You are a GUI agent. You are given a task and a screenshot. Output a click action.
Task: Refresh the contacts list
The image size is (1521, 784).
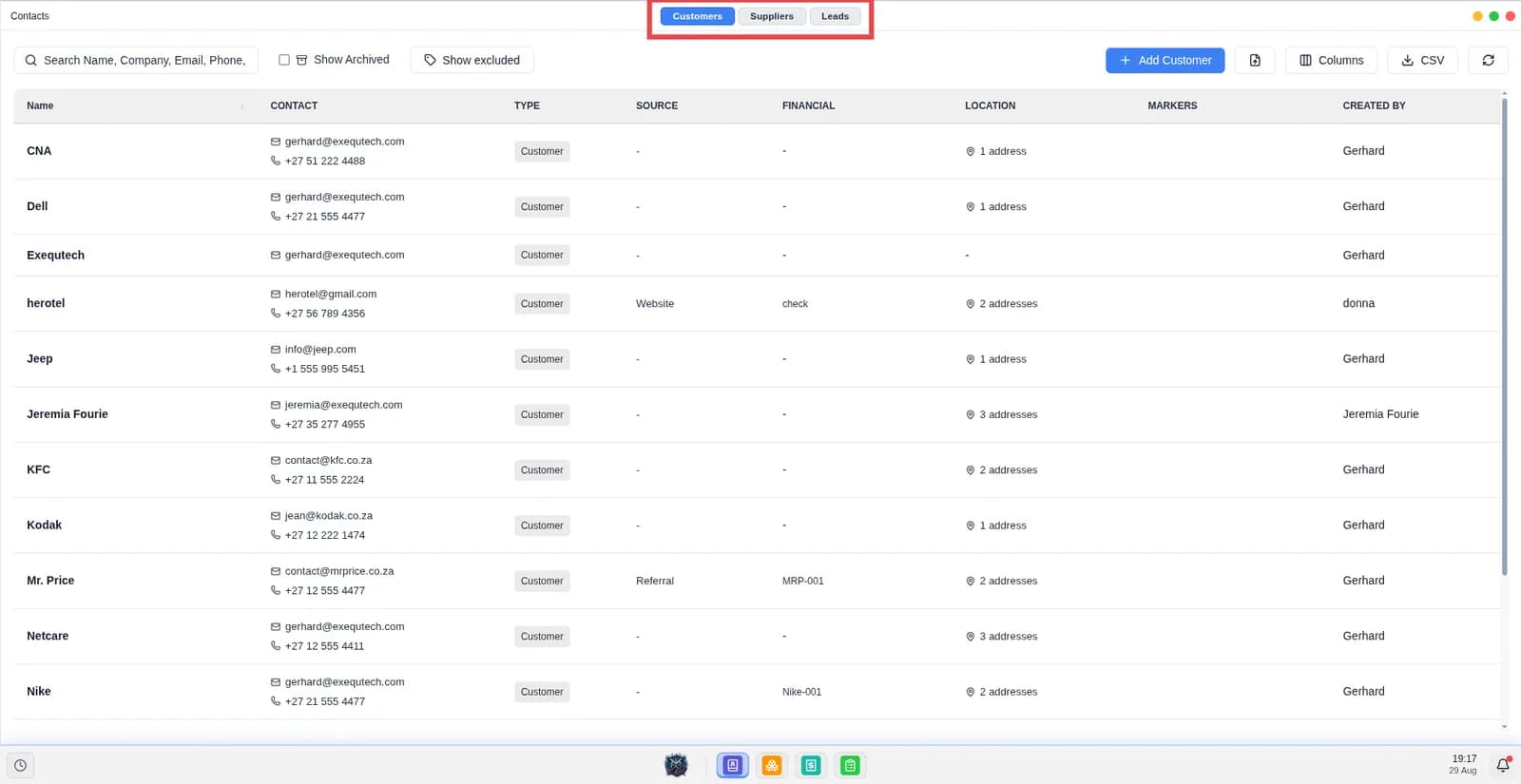1488,60
